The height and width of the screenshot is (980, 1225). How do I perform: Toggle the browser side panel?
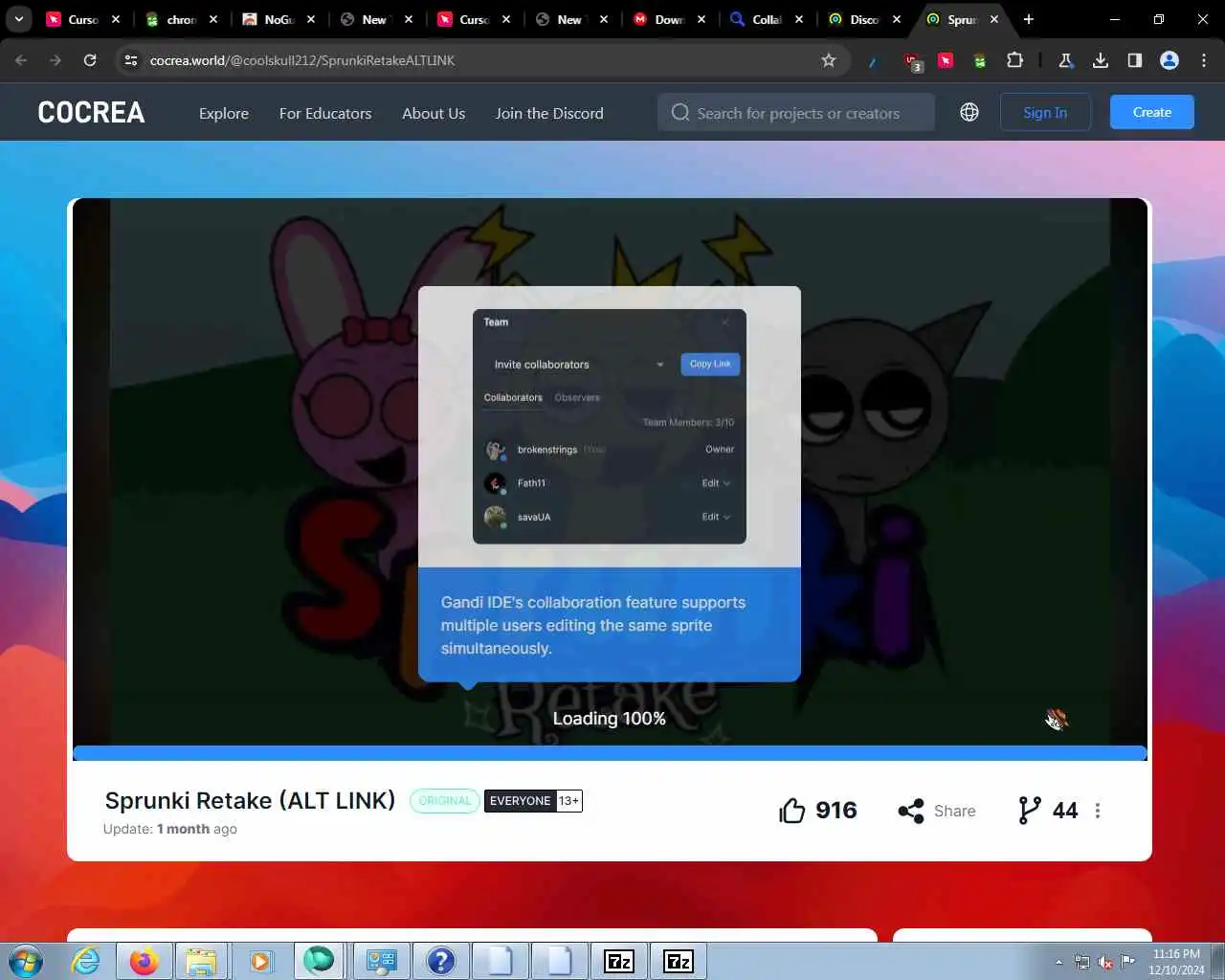tap(1135, 60)
